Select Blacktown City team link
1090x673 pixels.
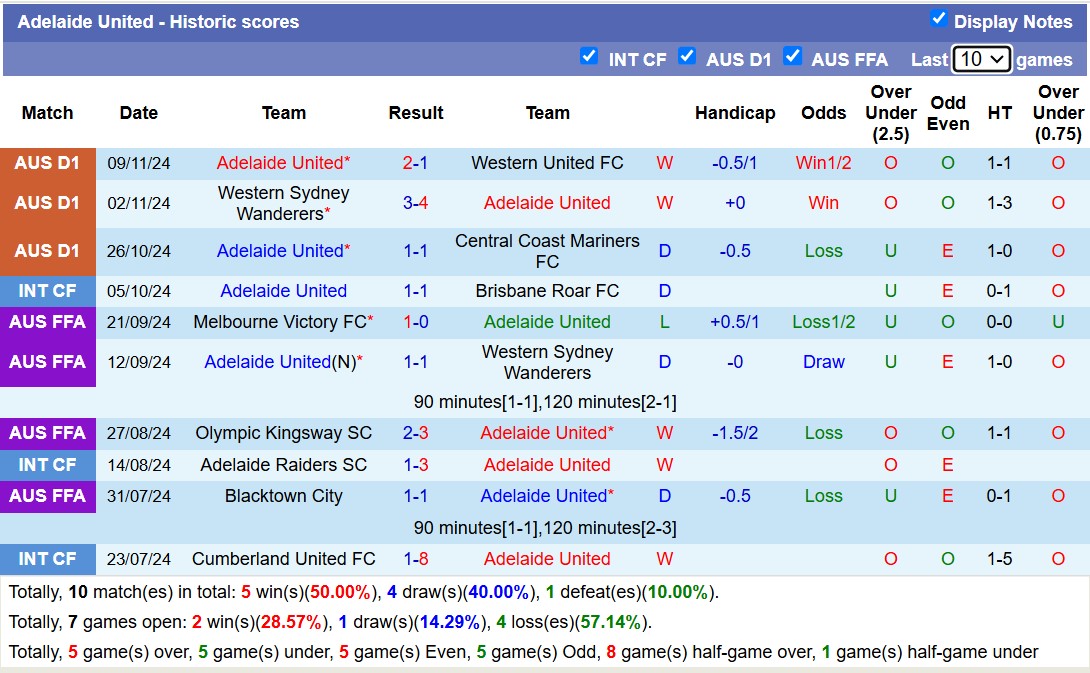click(283, 496)
